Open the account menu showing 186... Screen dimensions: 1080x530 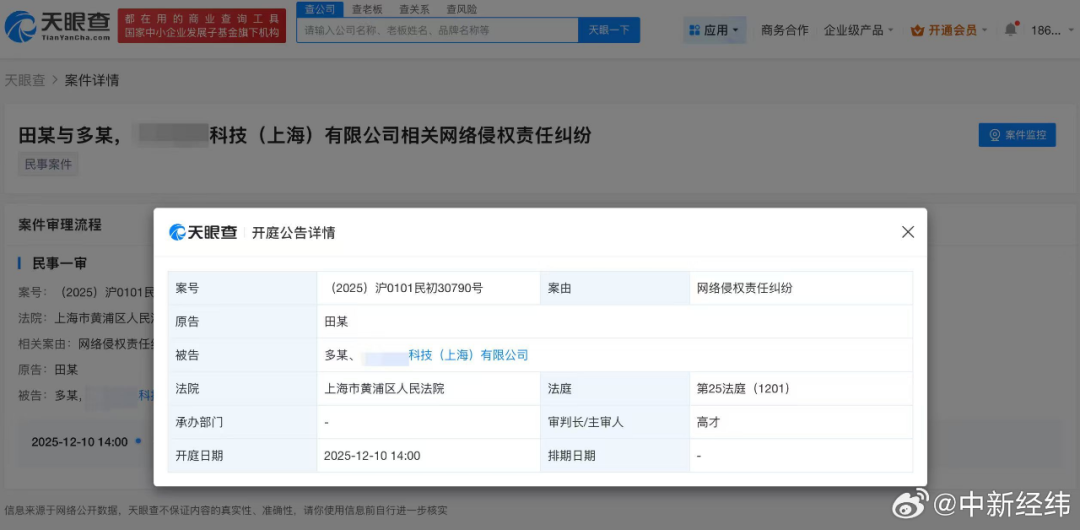pos(1049,30)
